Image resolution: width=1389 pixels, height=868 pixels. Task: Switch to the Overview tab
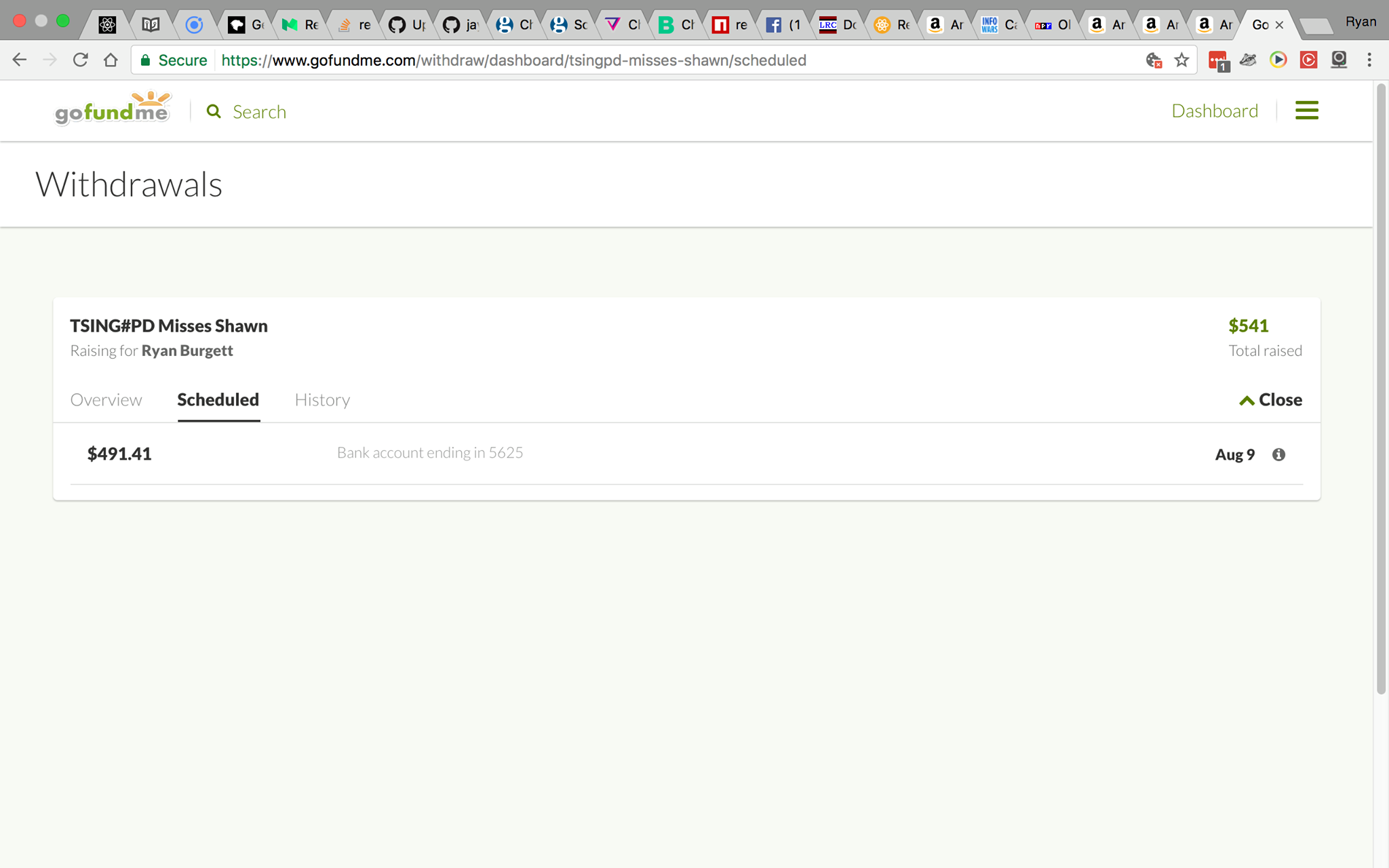click(x=106, y=400)
